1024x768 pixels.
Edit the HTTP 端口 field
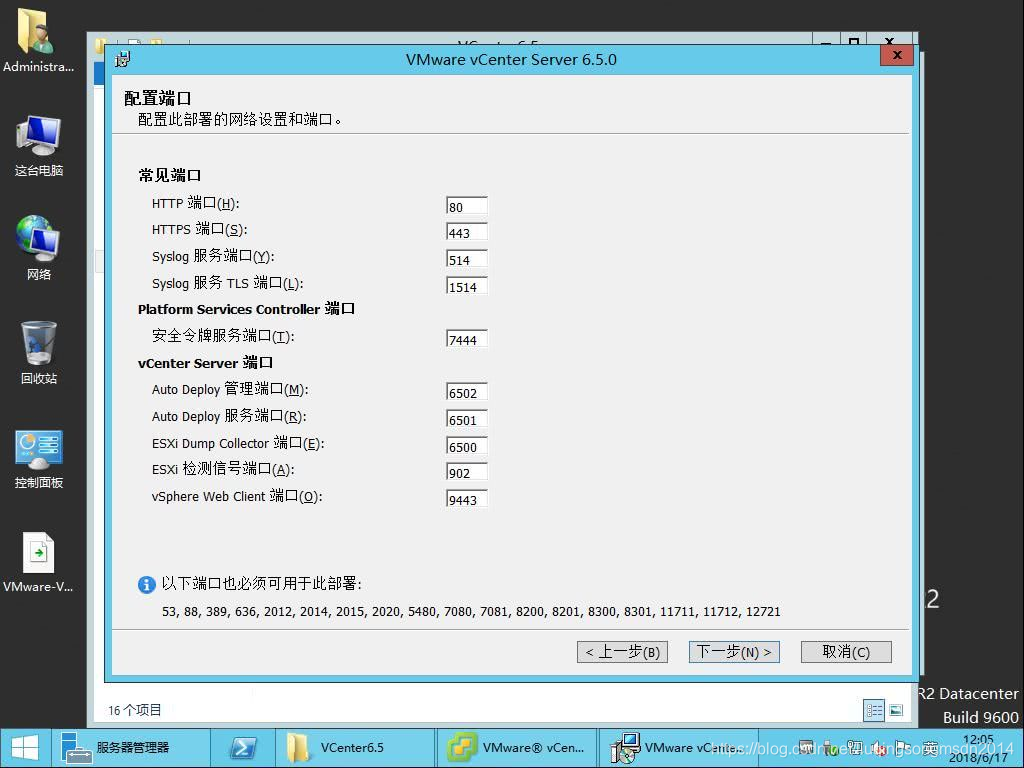(467, 206)
